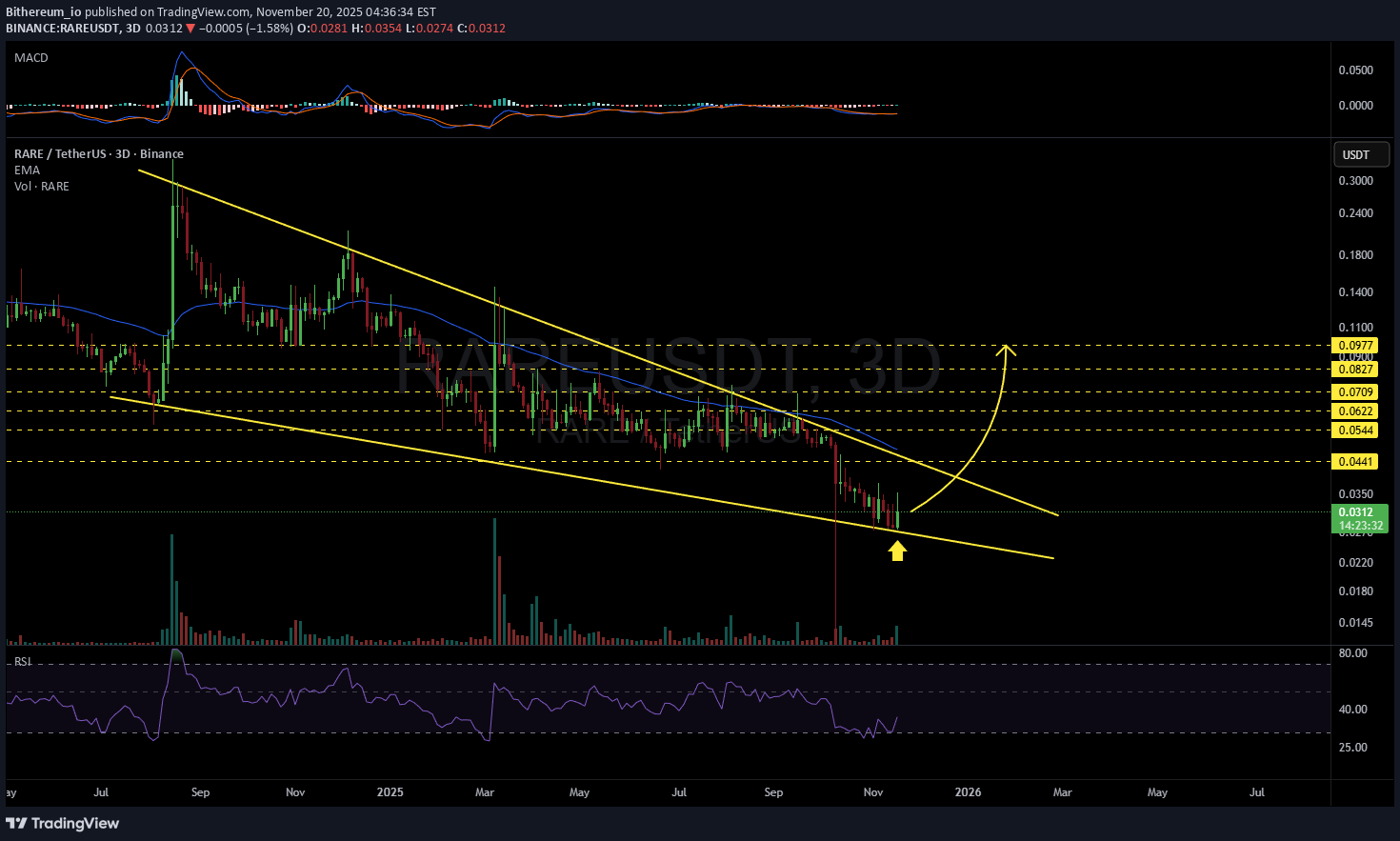Viewport: 1400px width, 841px height.
Task: Click the TradingView logo in bottom corner
Action: click(x=63, y=823)
